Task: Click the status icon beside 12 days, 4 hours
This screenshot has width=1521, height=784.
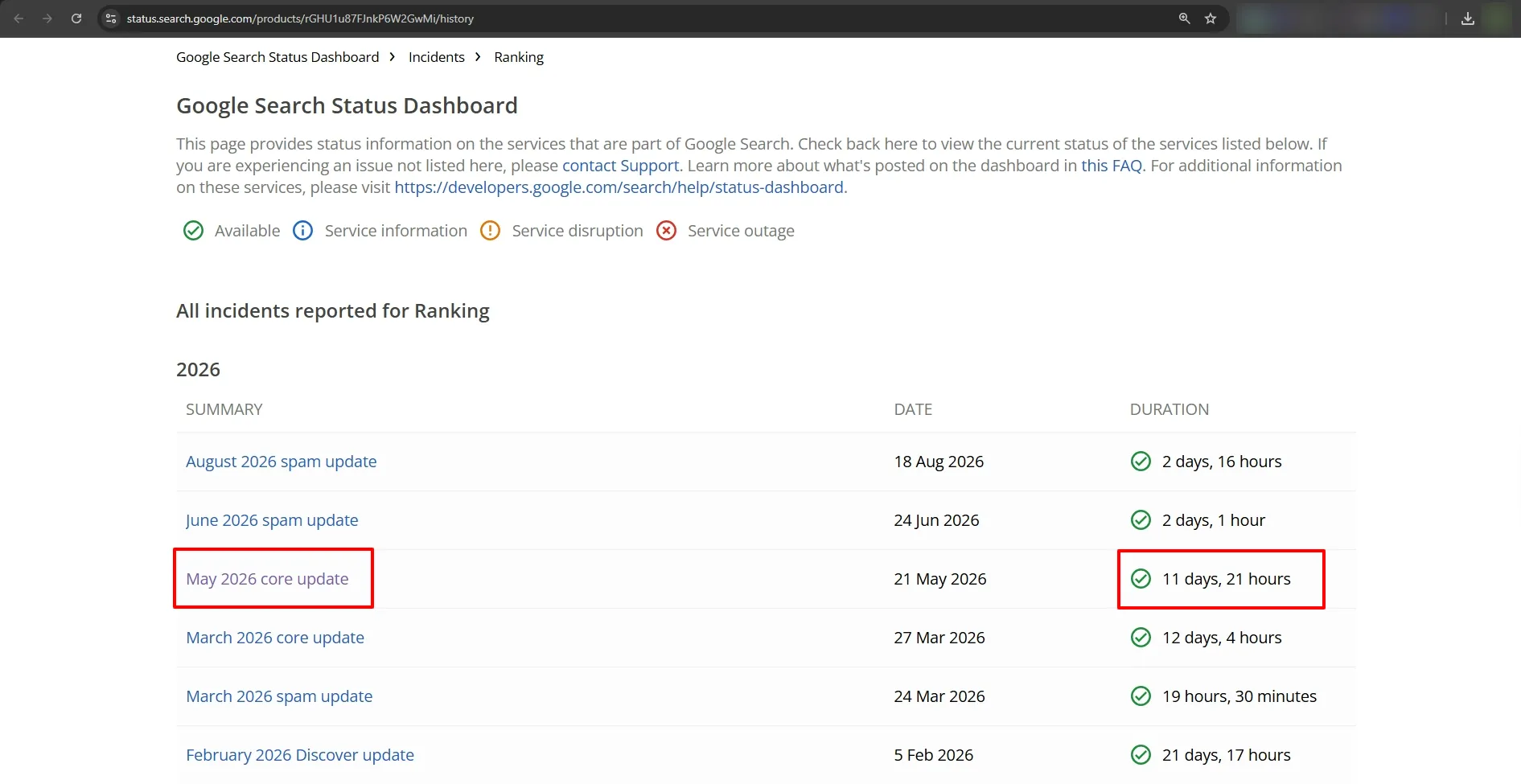Action: (1141, 638)
